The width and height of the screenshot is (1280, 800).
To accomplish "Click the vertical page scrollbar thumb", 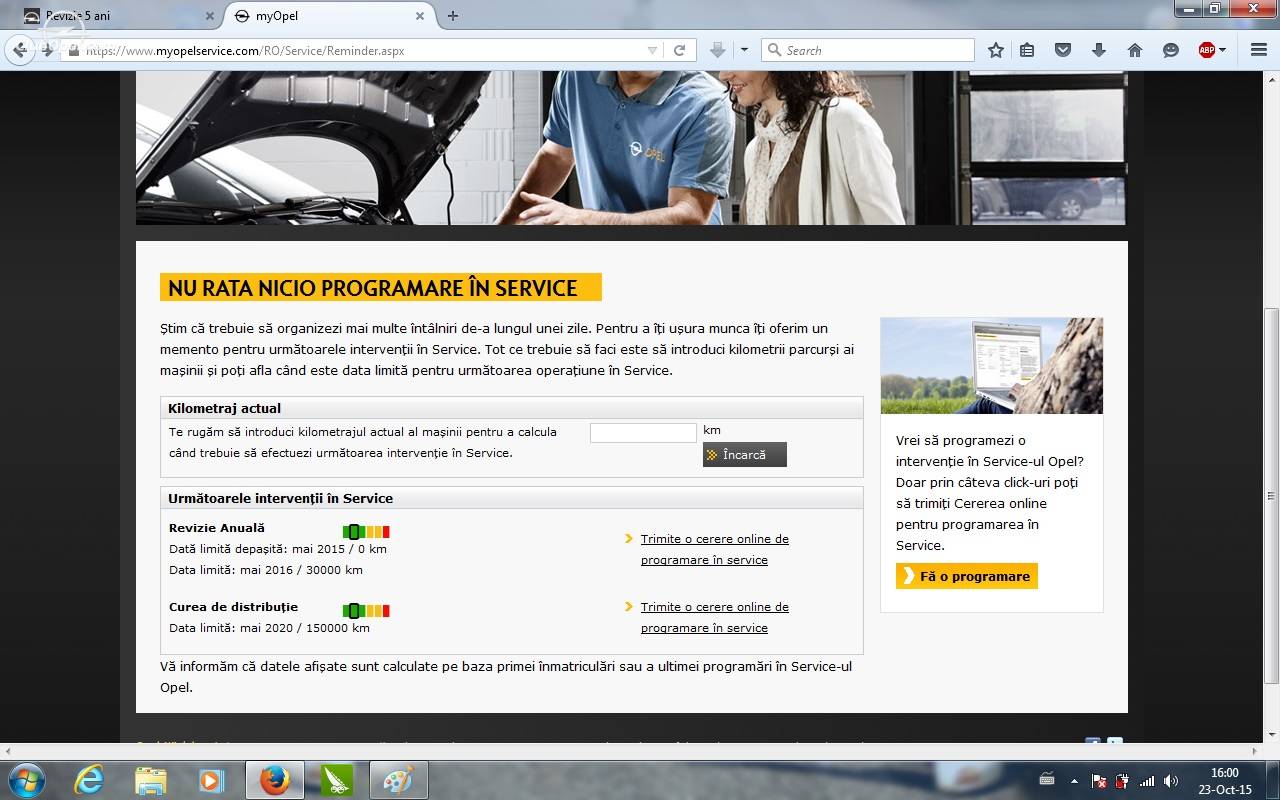I will pyautogui.click(x=1271, y=496).
